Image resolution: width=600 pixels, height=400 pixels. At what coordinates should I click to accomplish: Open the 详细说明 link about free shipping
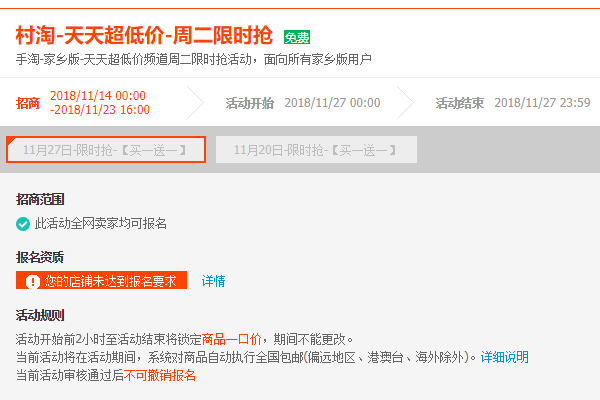[x=504, y=357]
